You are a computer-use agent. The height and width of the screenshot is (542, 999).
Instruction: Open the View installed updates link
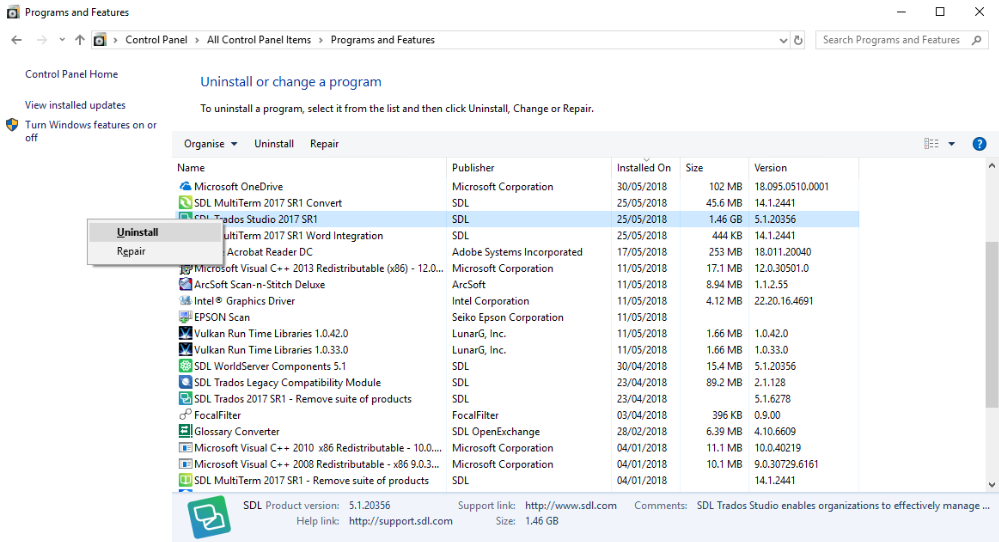point(75,105)
